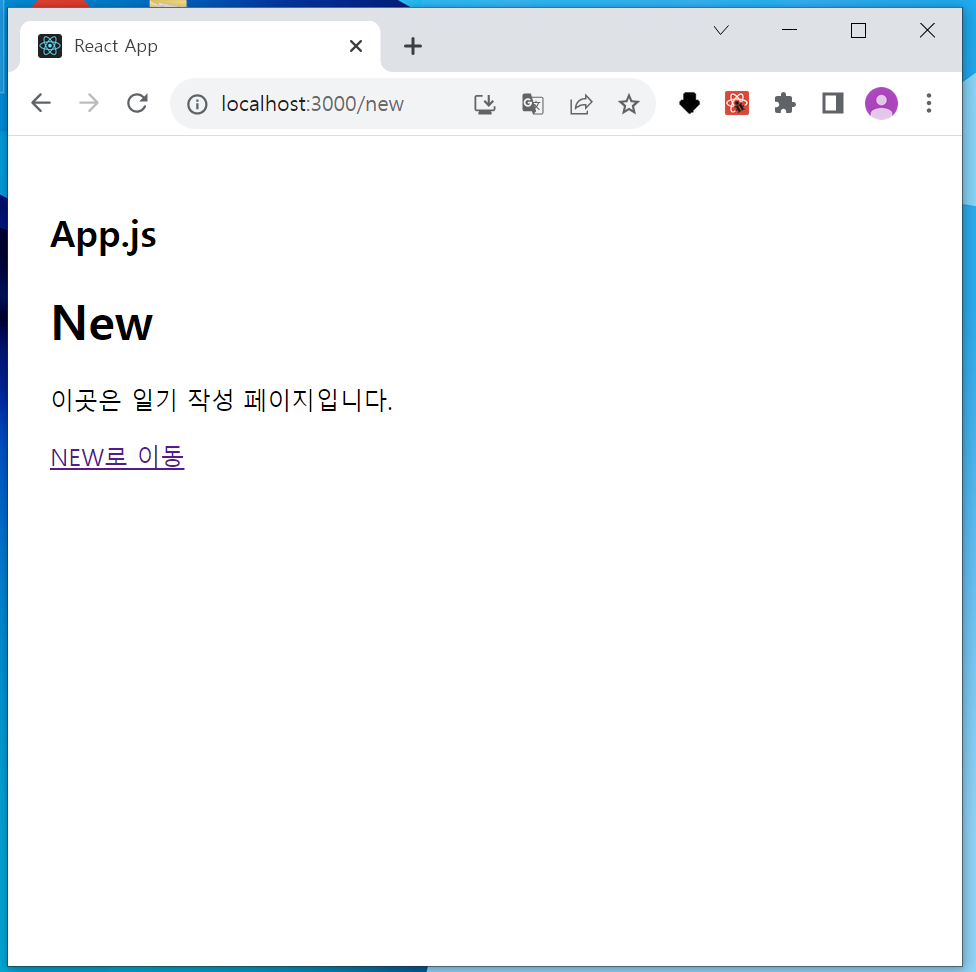The image size is (976, 972).
Task: Open Google Translate icon in address bar
Action: pos(533,104)
